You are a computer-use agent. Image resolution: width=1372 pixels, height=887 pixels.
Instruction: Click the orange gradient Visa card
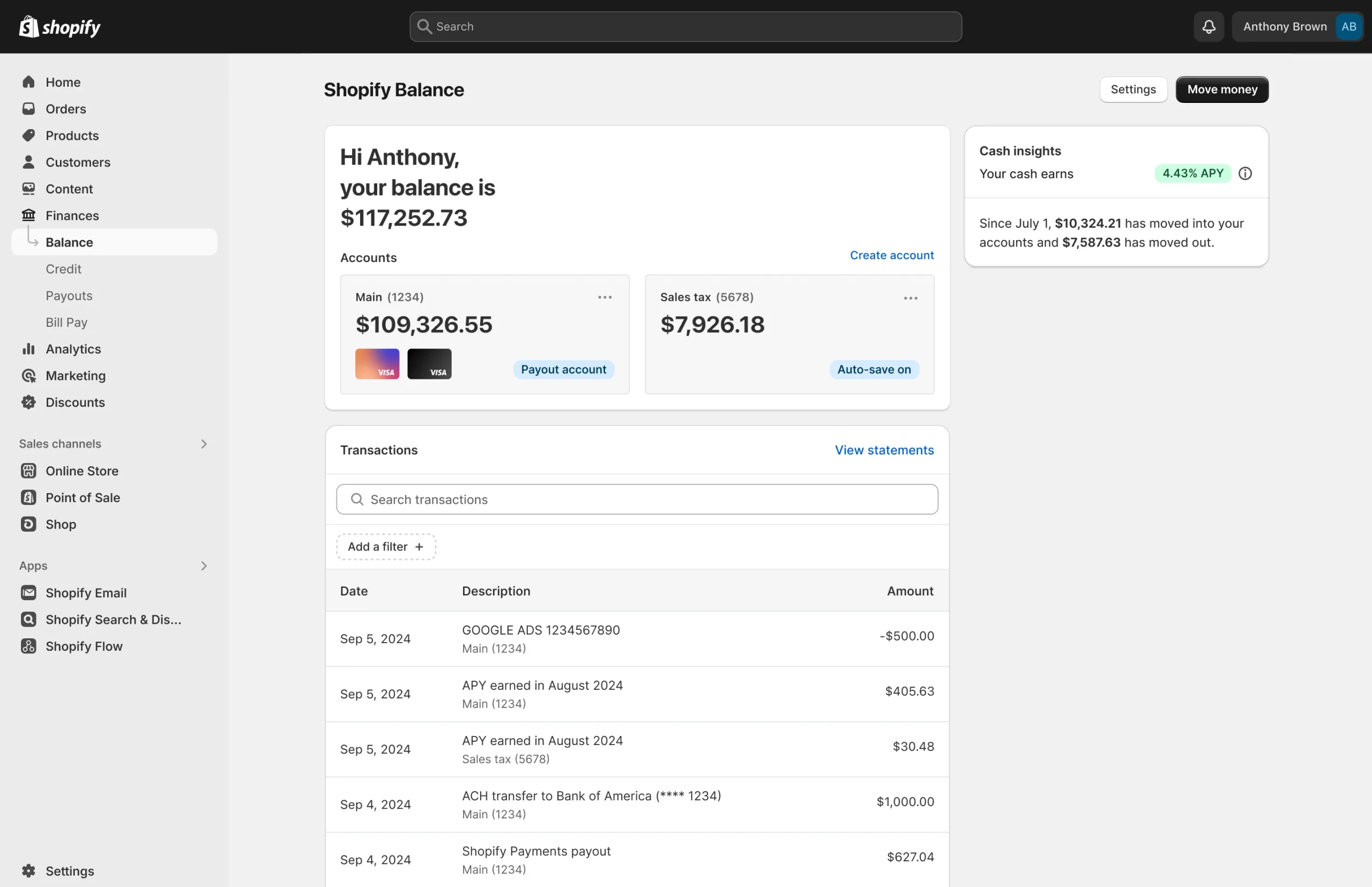(x=377, y=363)
